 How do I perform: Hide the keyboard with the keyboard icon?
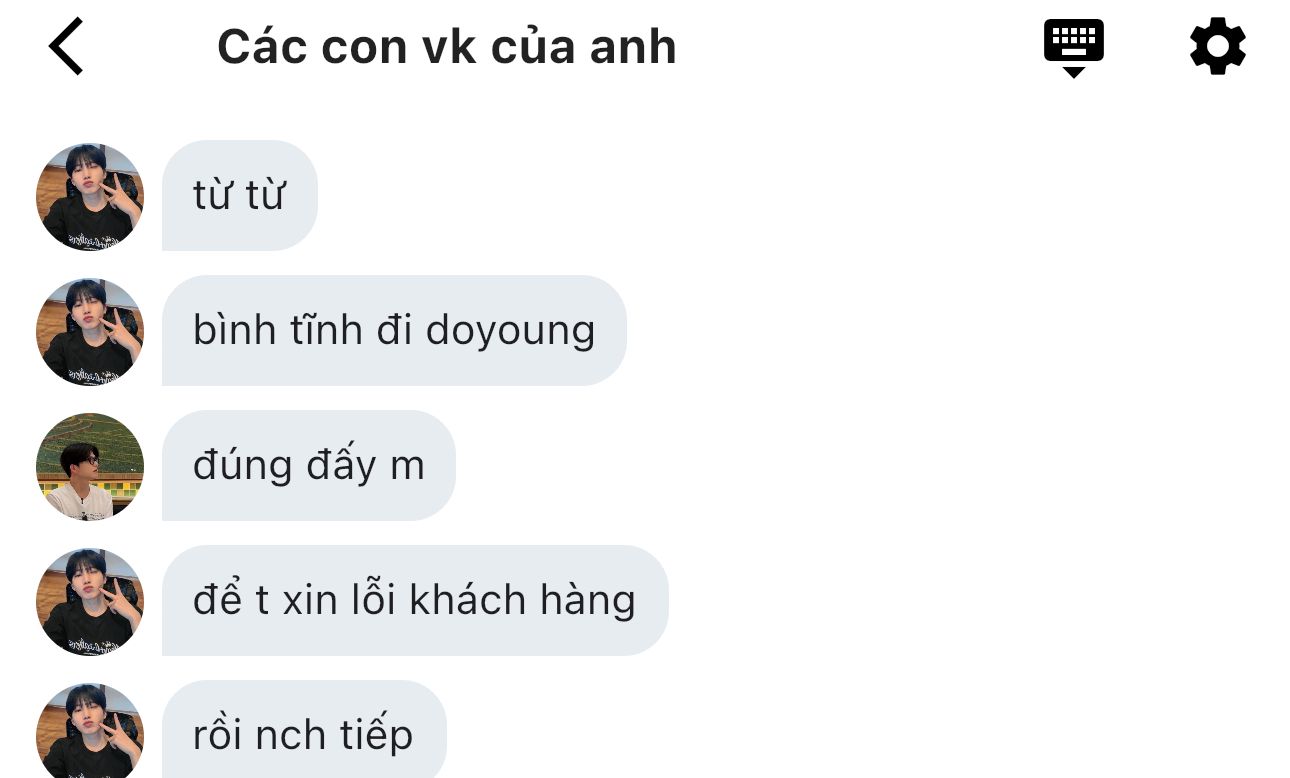[1073, 47]
